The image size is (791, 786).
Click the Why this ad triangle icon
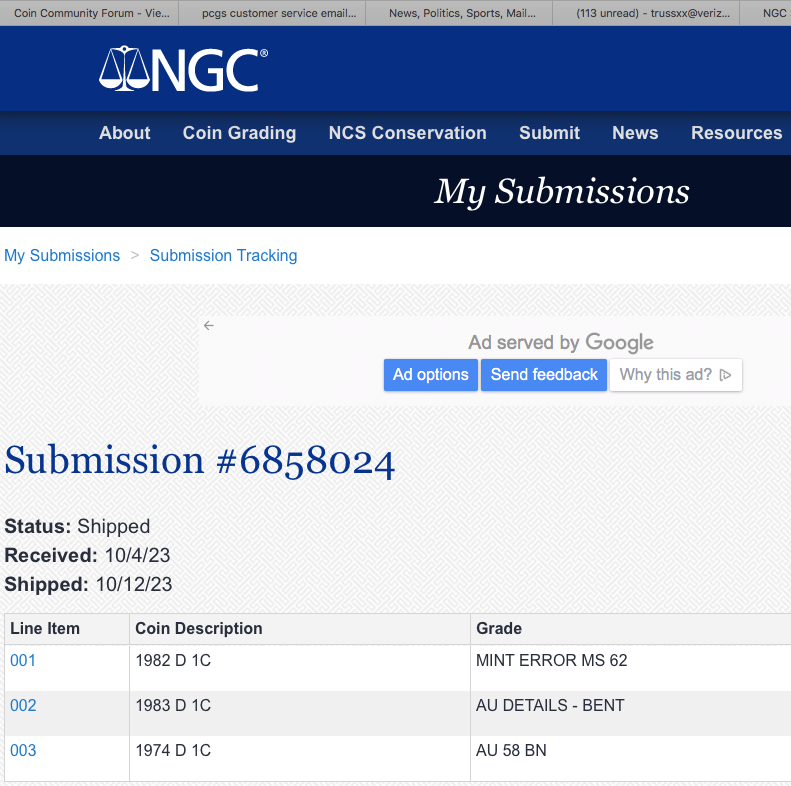pyautogui.click(x=726, y=375)
